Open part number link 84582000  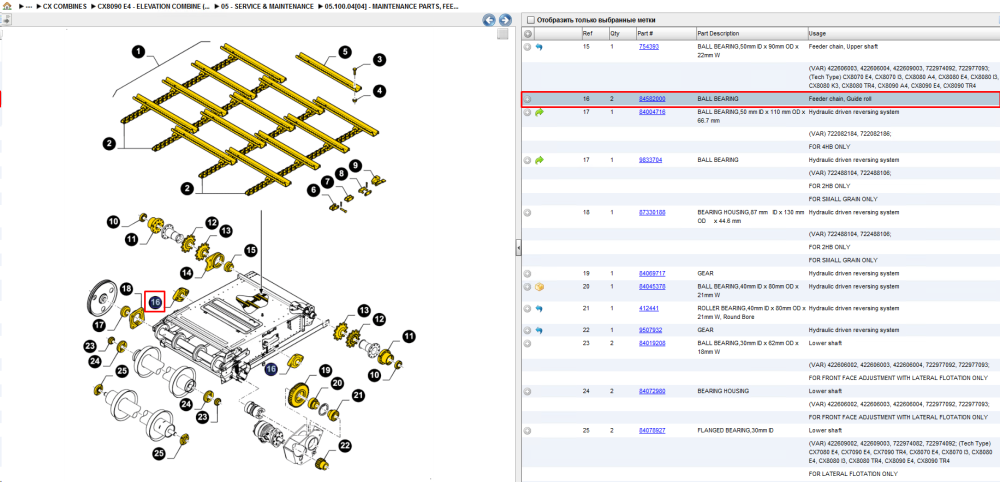pyautogui.click(x=652, y=99)
